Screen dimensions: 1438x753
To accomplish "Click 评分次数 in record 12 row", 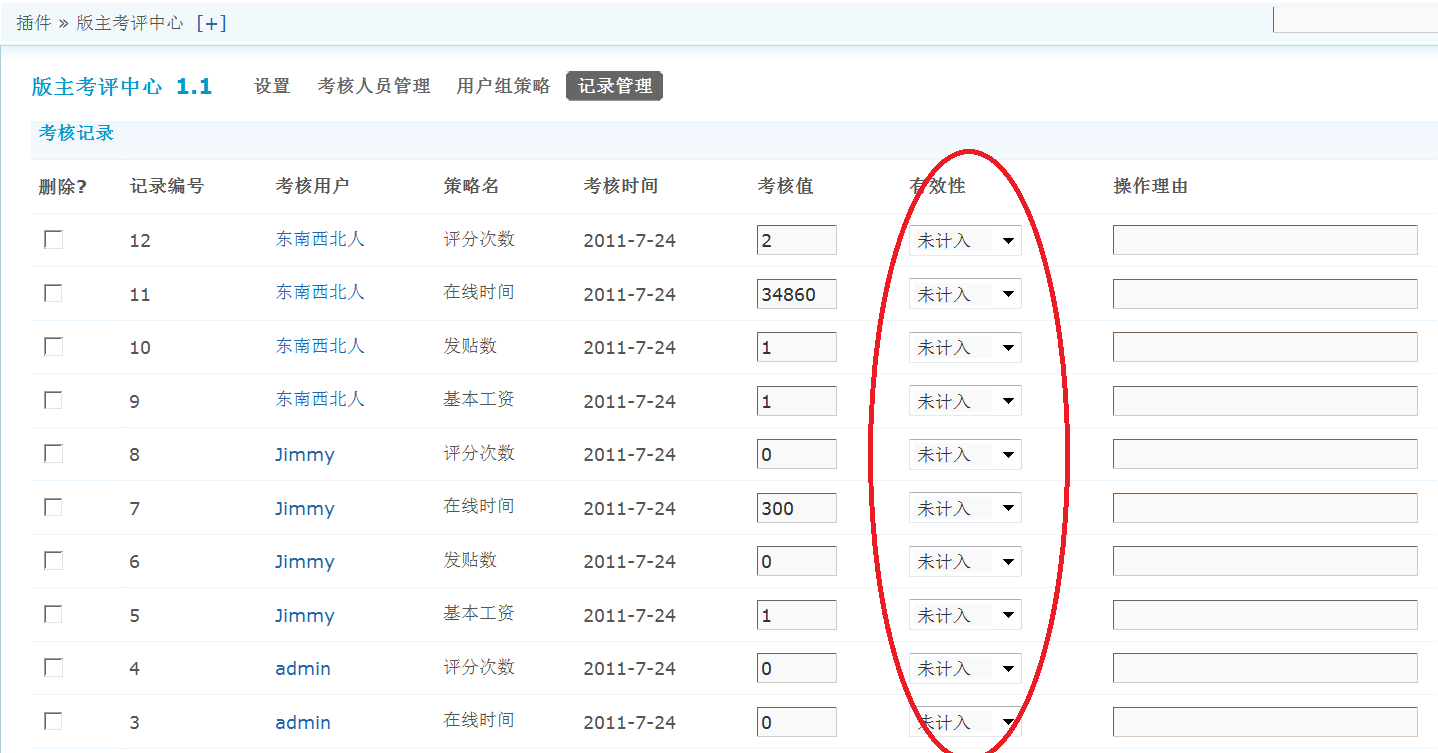I will (x=479, y=239).
